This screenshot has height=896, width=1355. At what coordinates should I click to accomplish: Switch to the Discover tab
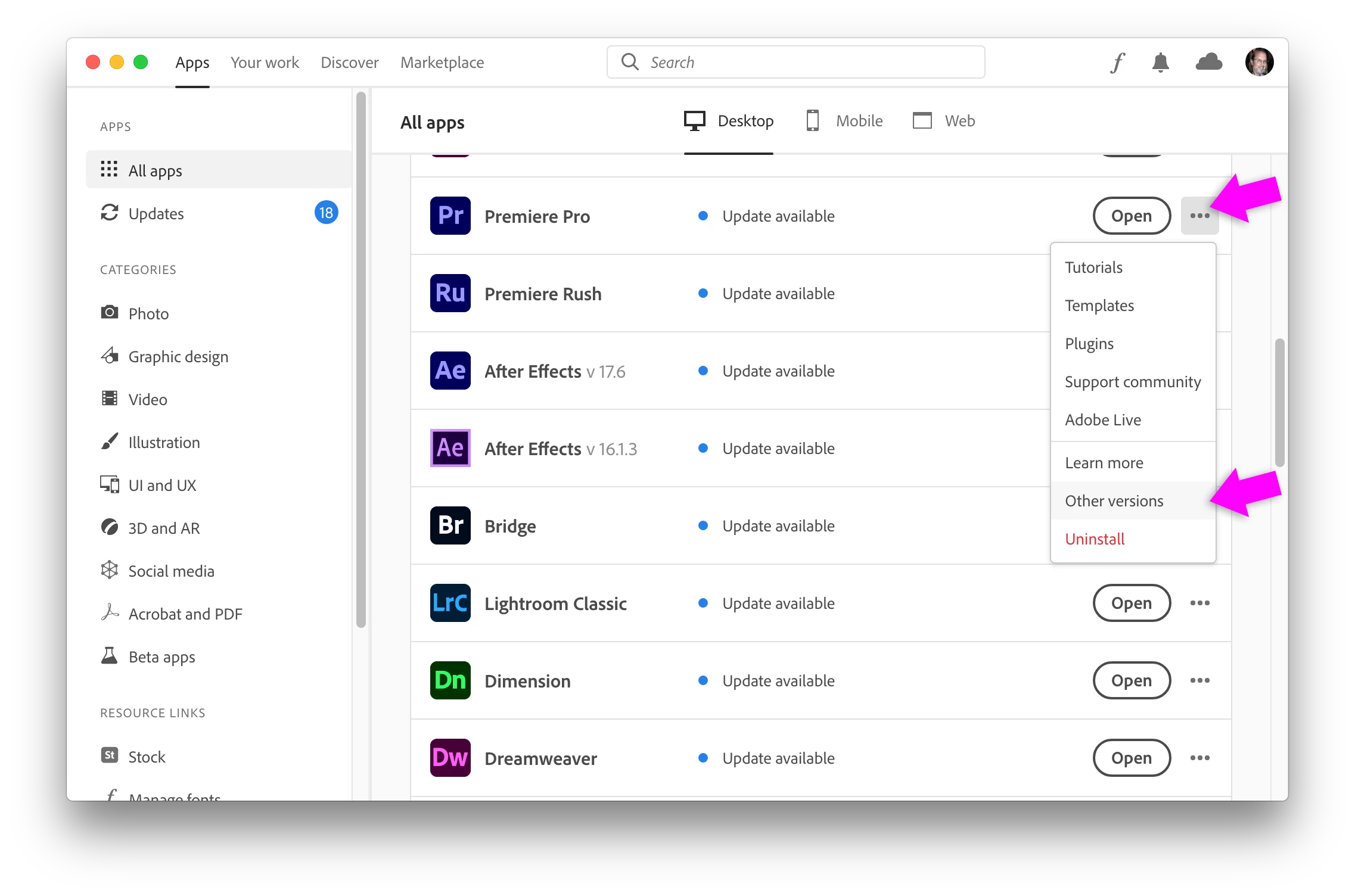pyautogui.click(x=349, y=63)
